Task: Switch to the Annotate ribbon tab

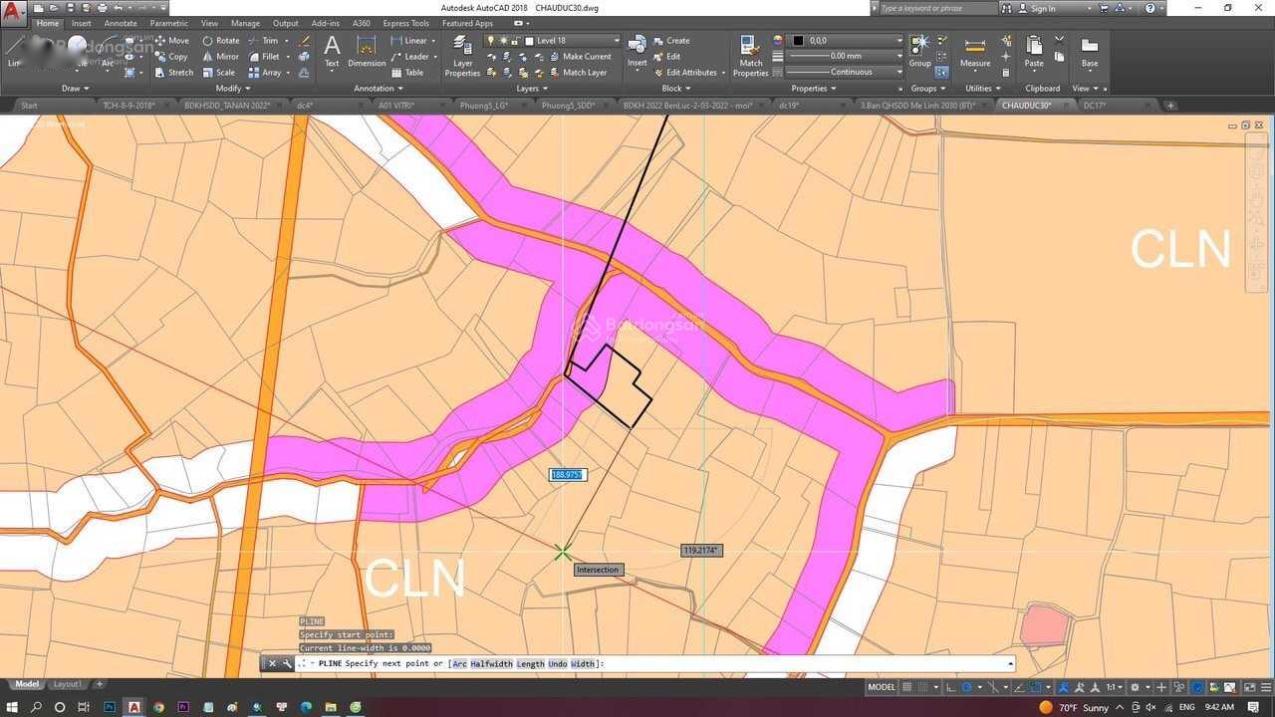Action: 121,23
